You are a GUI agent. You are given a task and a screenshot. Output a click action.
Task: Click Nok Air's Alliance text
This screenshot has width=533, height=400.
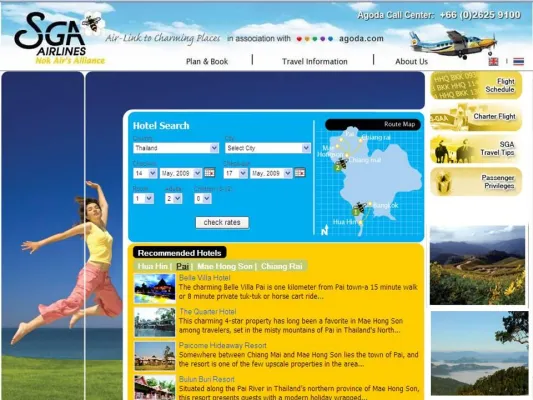click(70, 61)
